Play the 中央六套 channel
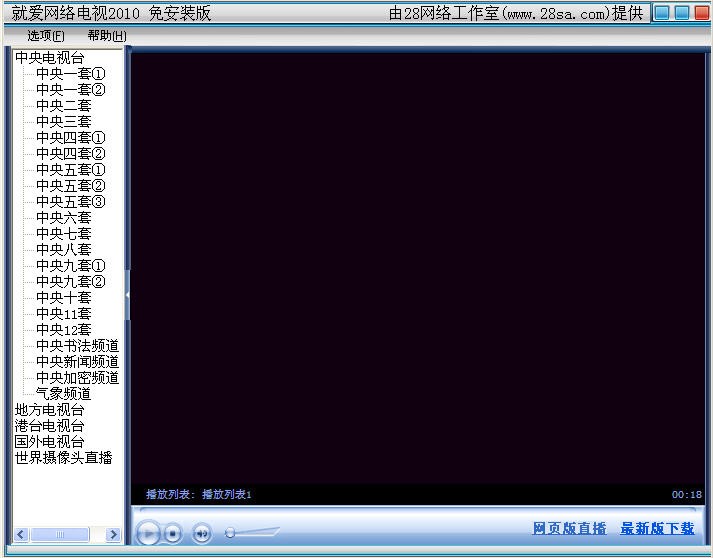Image resolution: width=713 pixels, height=558 pixels. (64, 217)
